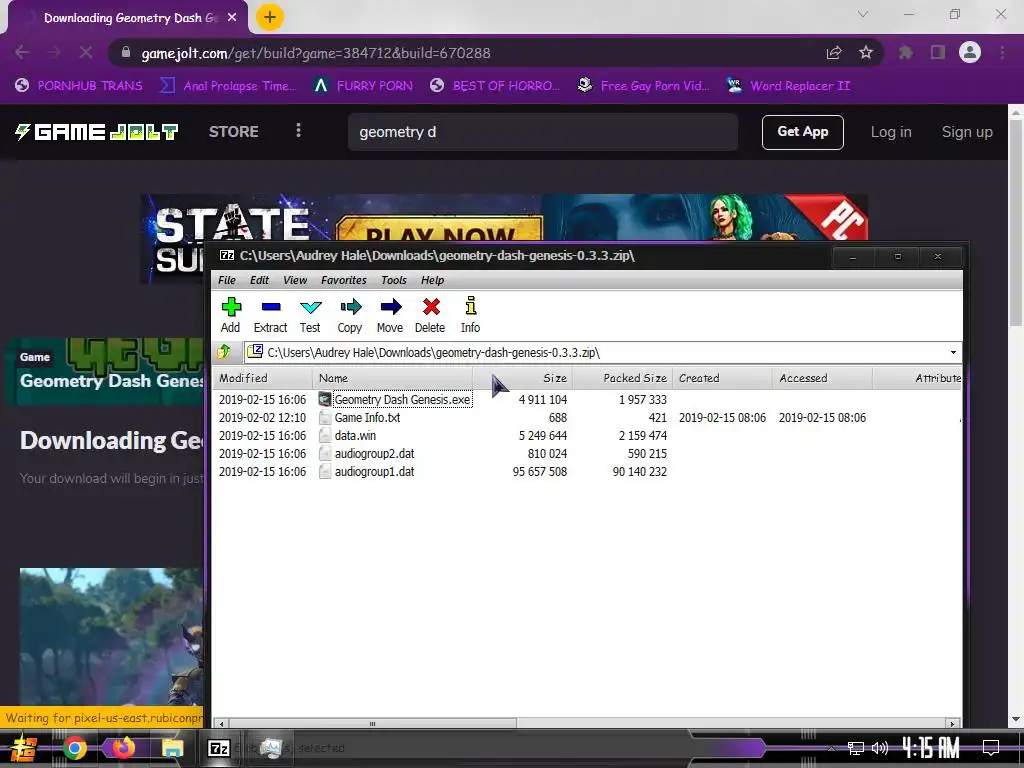Expand the 7-Zip address path dropdown
The height and width of the screenshot is (768, 1024).
pos(953,353)
